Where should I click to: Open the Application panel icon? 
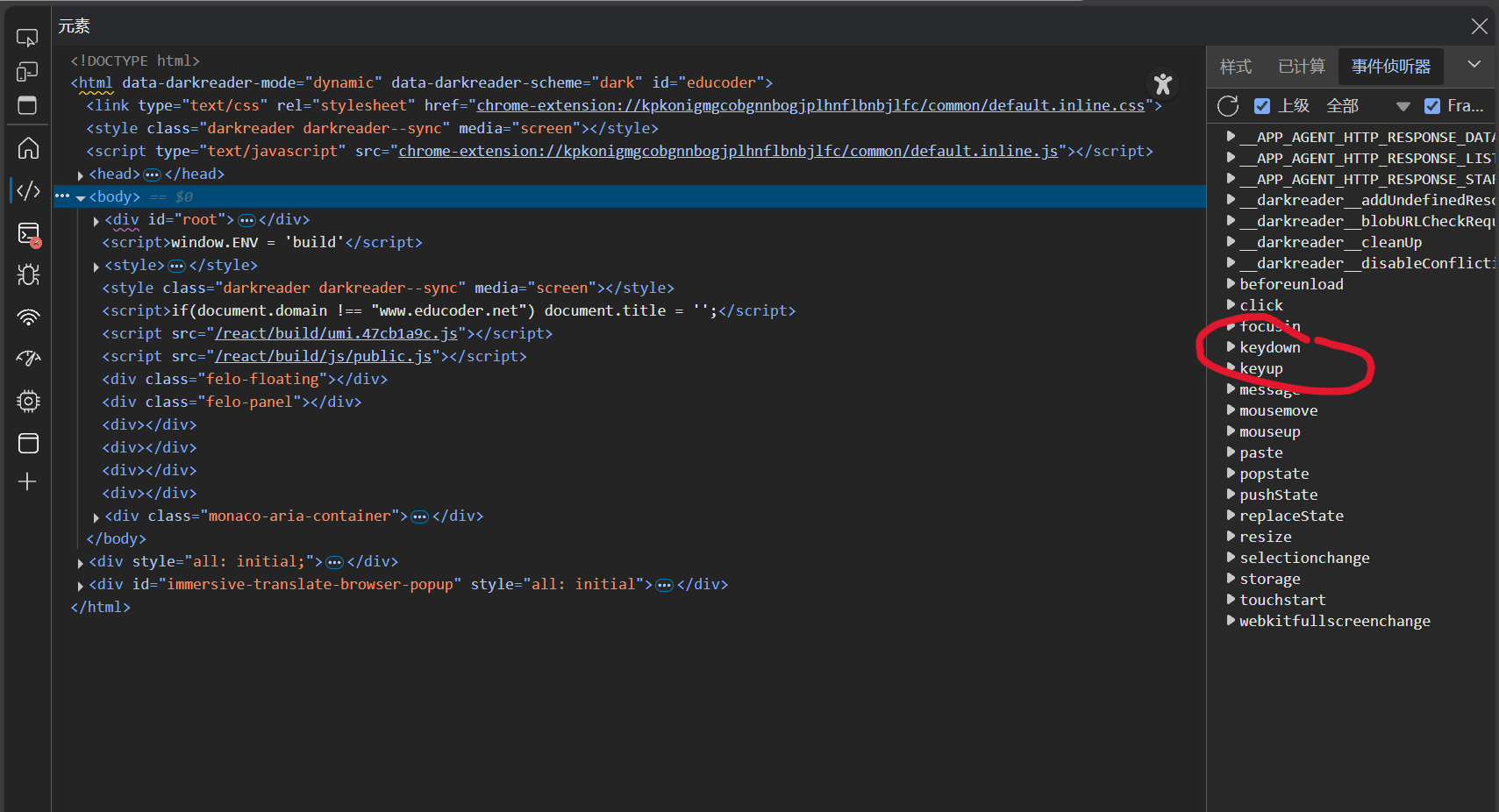coord(28,443)
